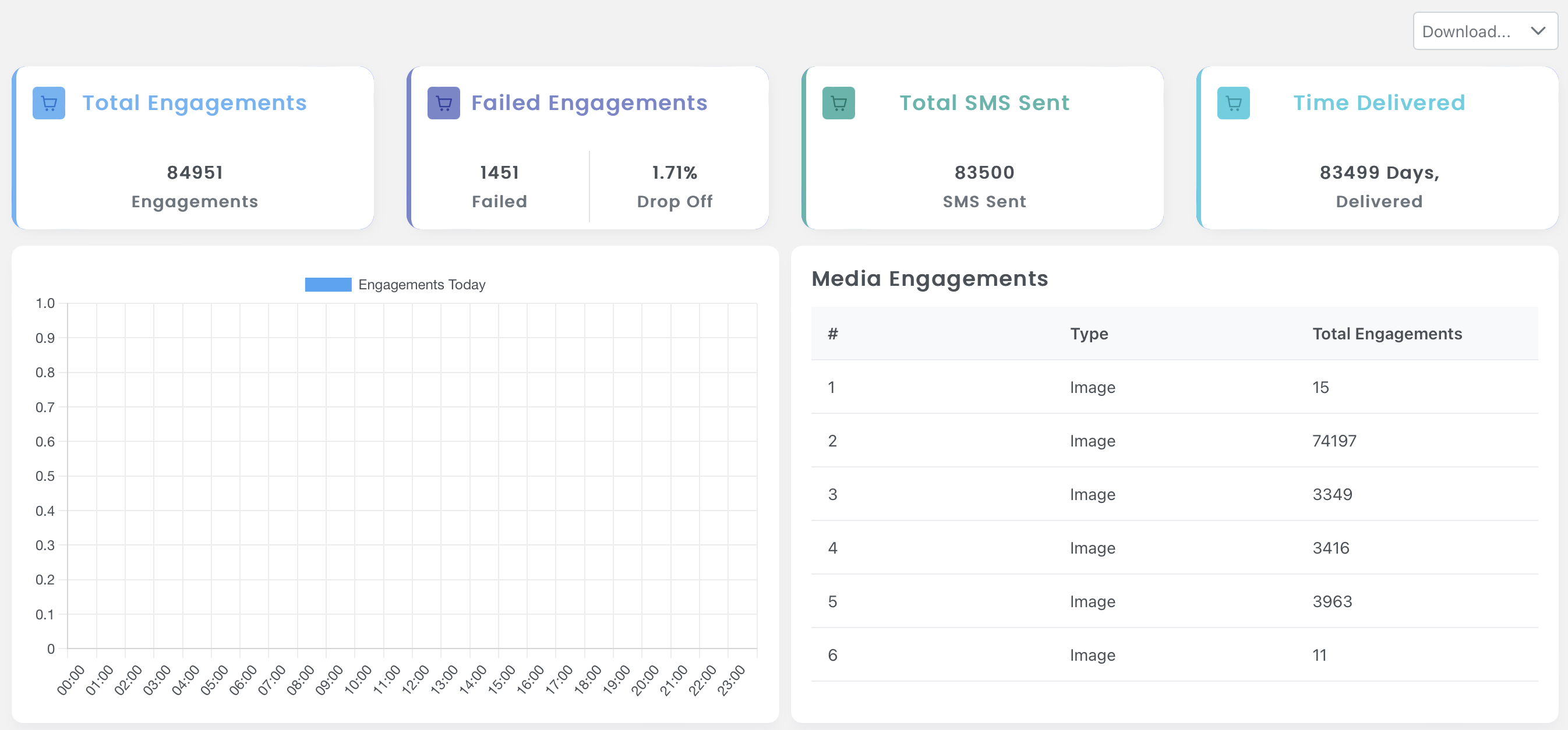Viewport: 1568px width, 730px height.
Task: Click the 83500 SMS sent value
Action: (x=984, y=173)
